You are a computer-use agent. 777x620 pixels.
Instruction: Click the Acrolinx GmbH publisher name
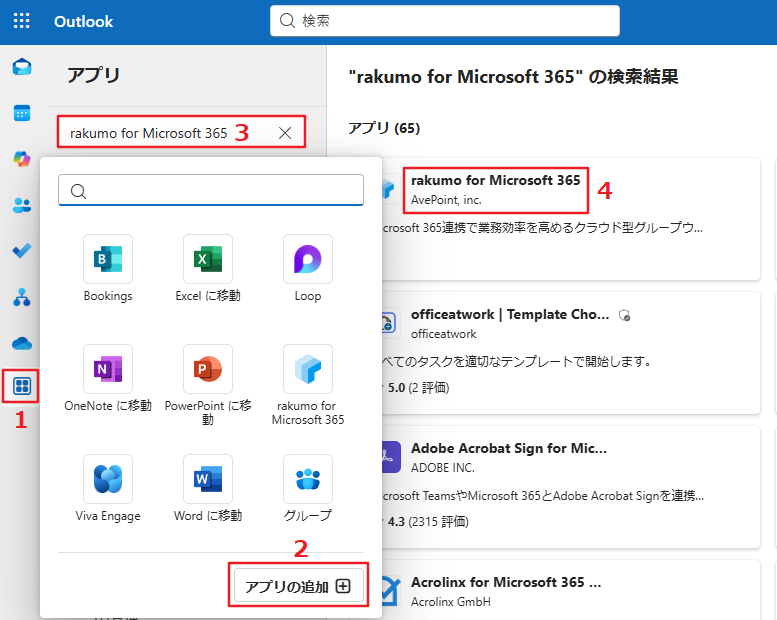(x=450, y=602)
